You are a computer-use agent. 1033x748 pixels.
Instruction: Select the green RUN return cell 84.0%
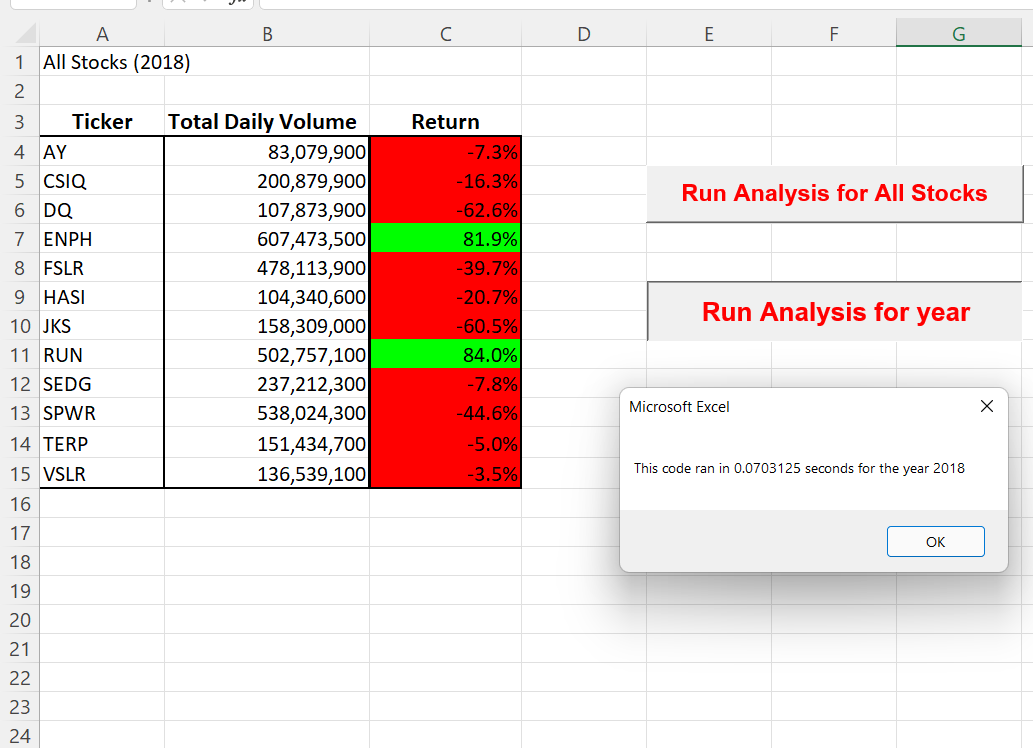pyautogui.click(x=445, y=355)
